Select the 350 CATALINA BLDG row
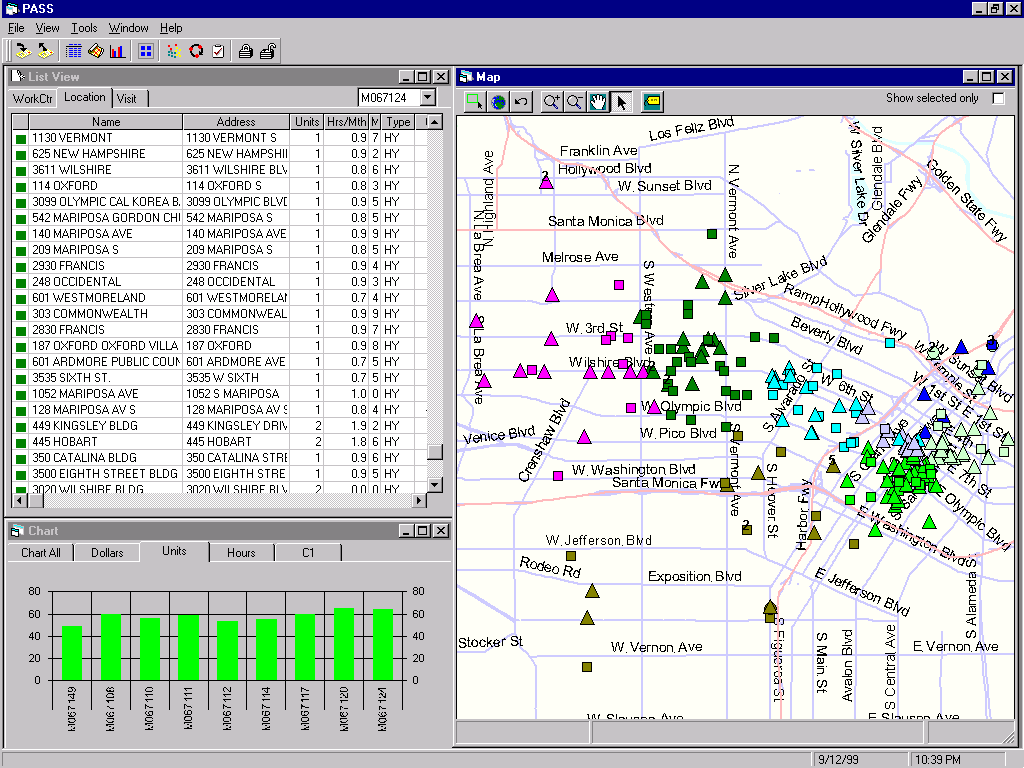The width and height of the screenshot is (1024, 768). pyautogui.click(x=220, y=458)
